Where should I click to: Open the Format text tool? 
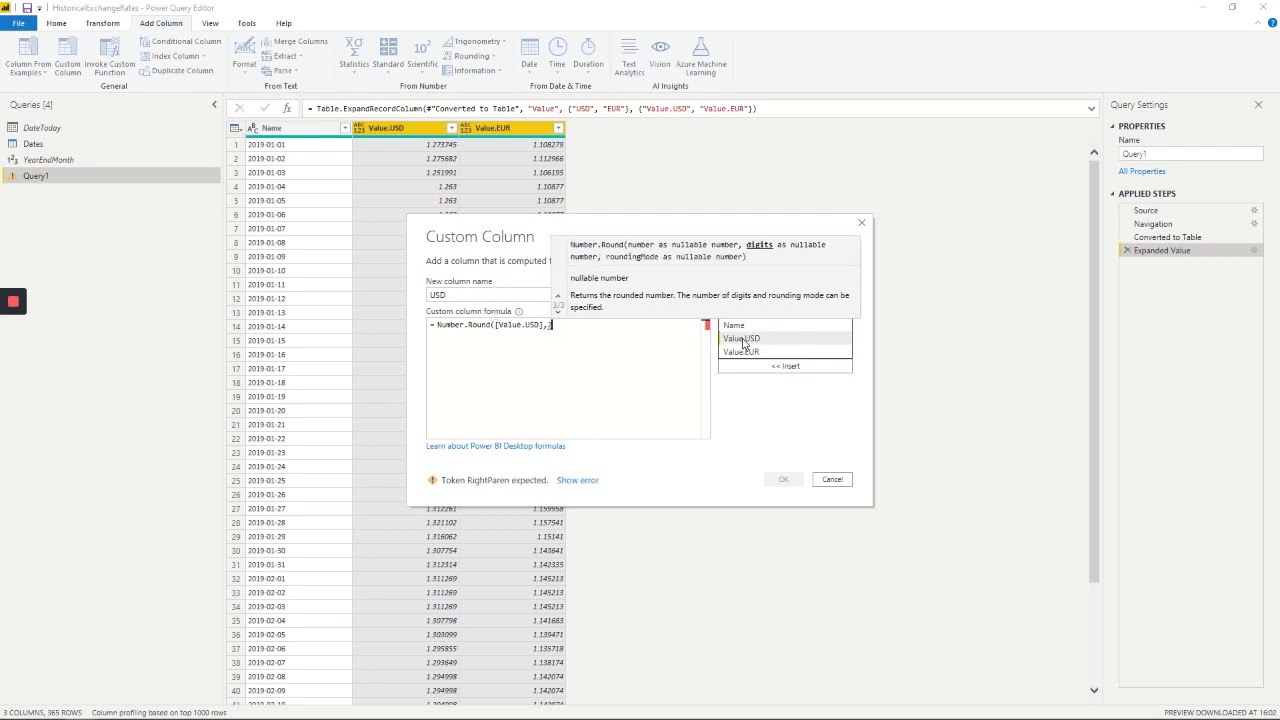[x=244, y=53]
